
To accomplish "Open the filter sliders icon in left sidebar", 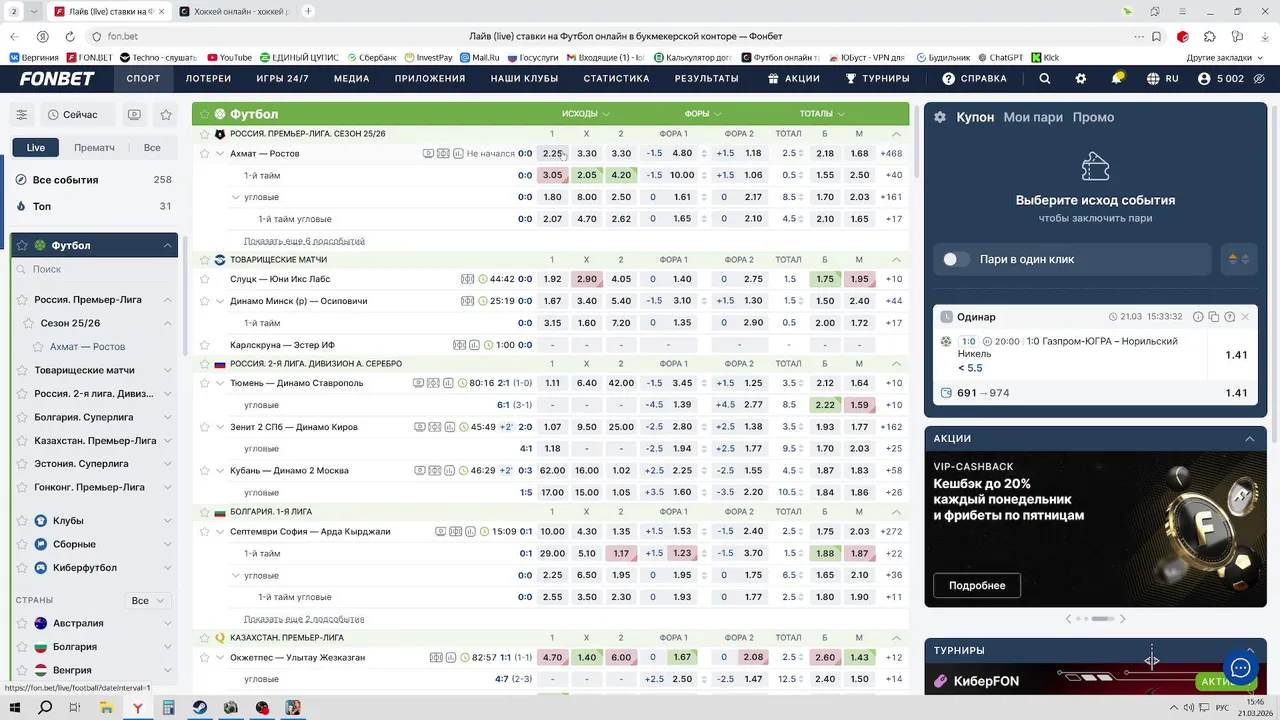I will coord(21,115).
